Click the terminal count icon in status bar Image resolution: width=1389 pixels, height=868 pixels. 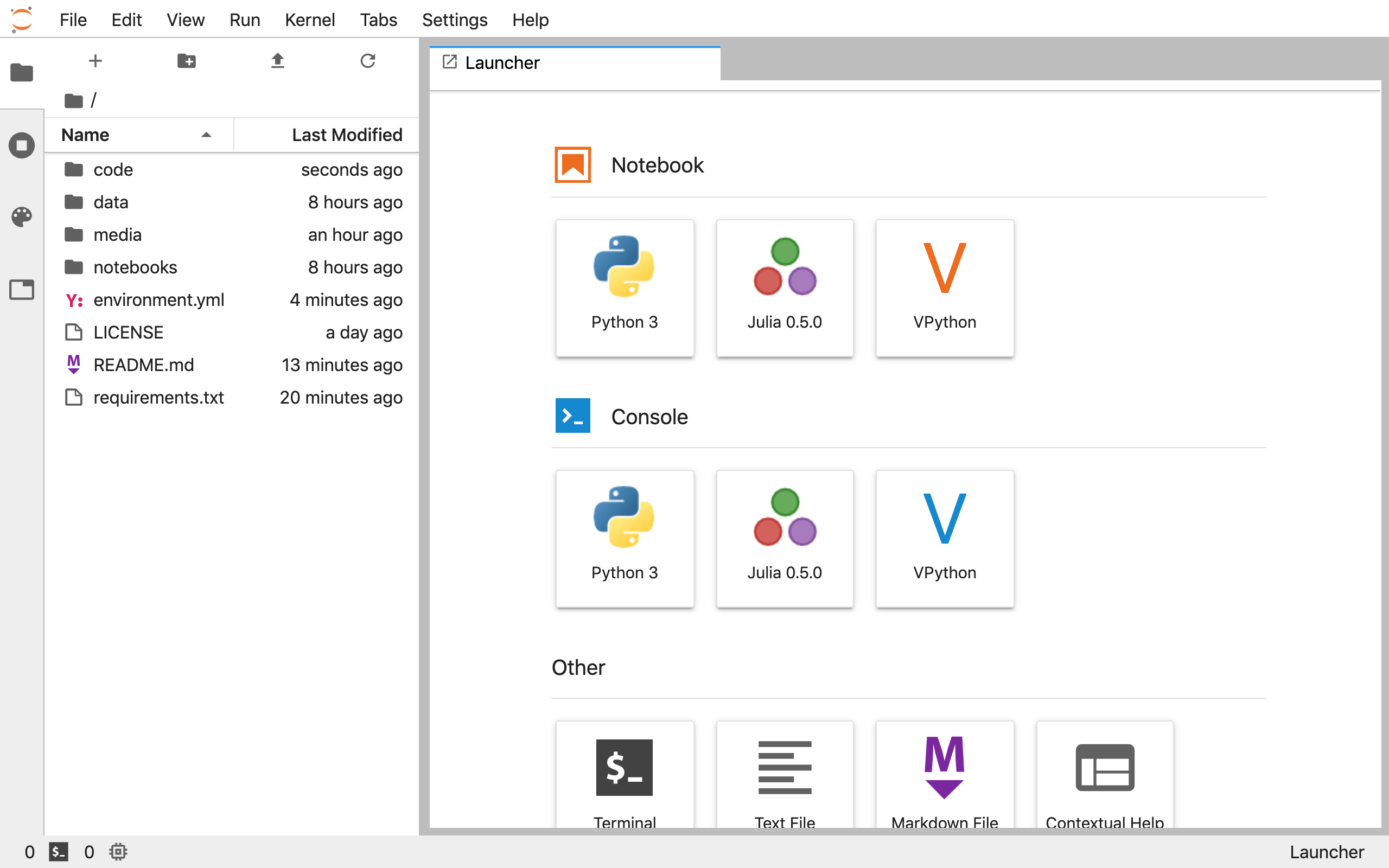pos(59,852)
